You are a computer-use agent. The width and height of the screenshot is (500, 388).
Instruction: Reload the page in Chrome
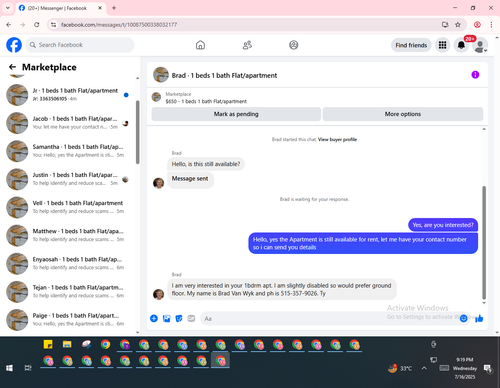37,25
